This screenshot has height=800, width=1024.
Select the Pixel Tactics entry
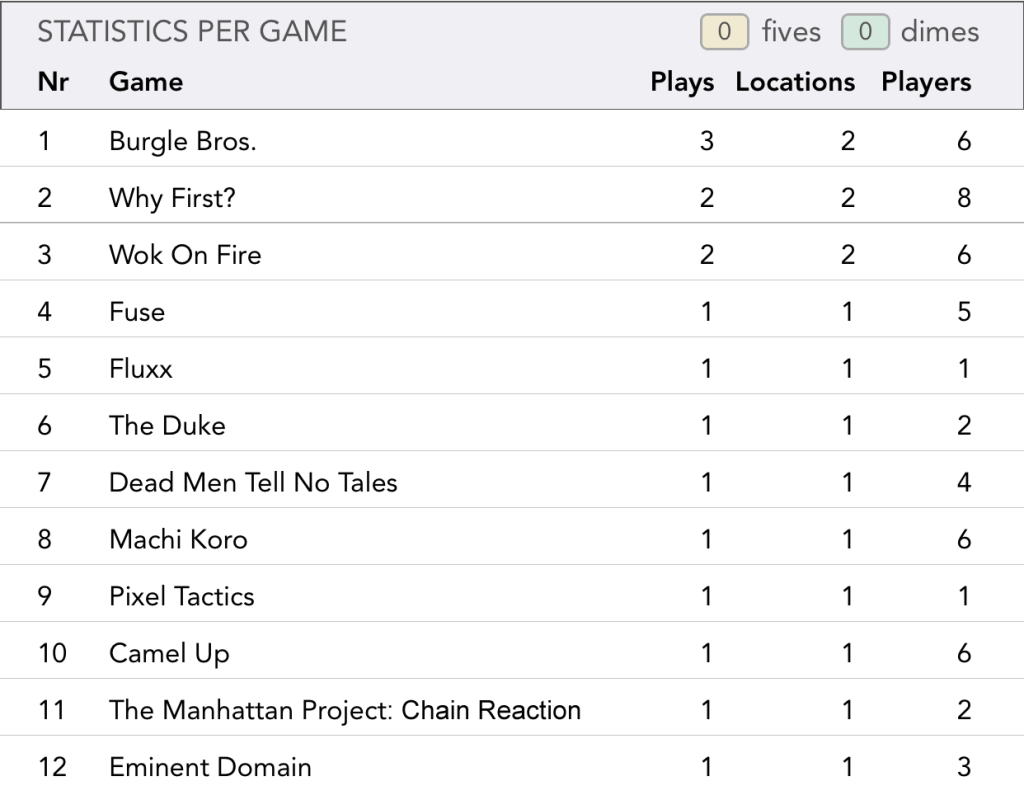click(x=182, y=597)
